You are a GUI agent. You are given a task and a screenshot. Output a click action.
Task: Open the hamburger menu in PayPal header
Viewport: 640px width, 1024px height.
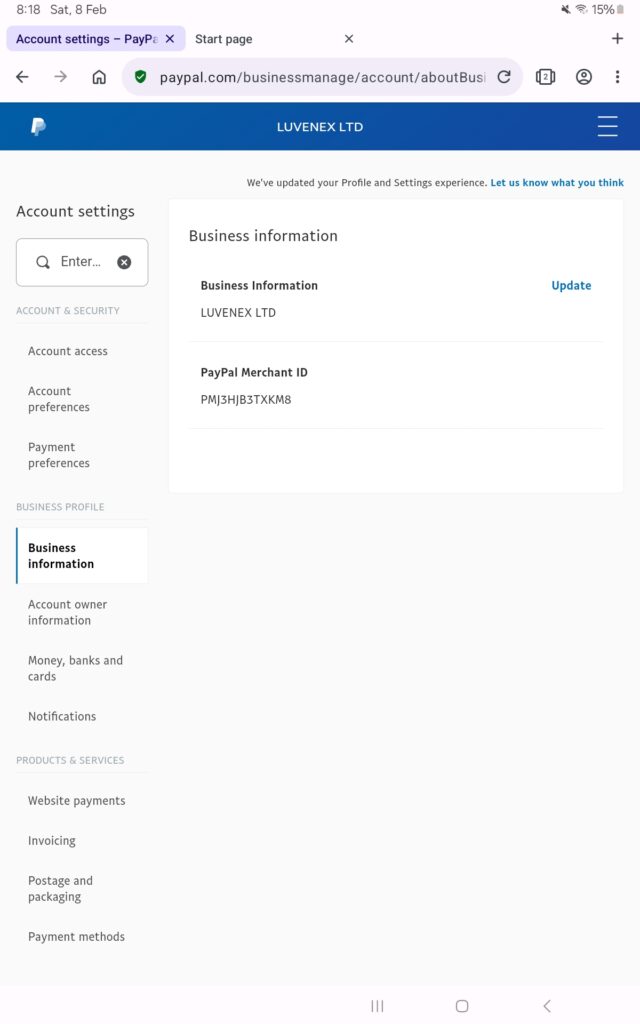click(607, 127)
